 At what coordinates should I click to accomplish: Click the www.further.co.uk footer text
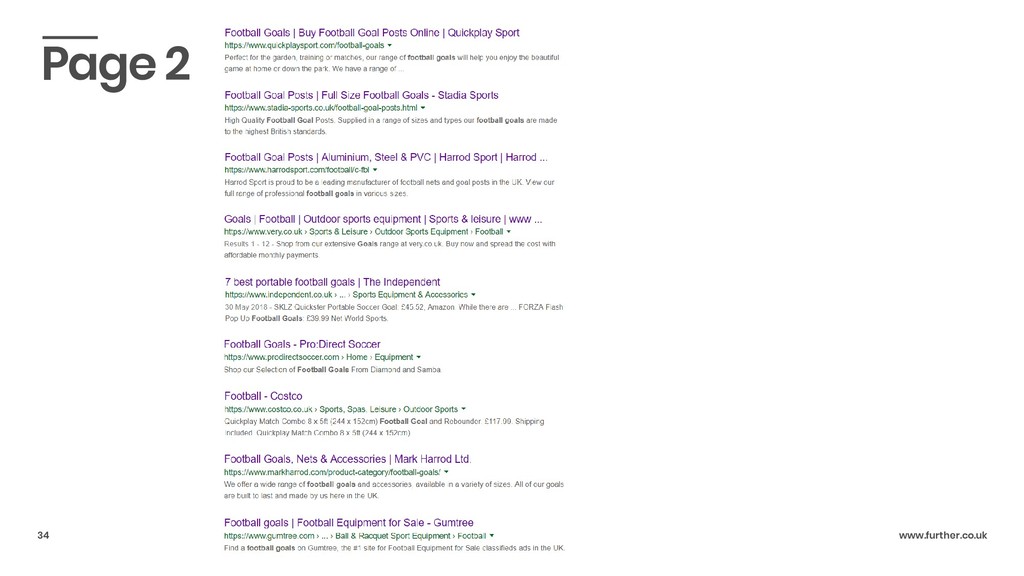tap(943, 536)
